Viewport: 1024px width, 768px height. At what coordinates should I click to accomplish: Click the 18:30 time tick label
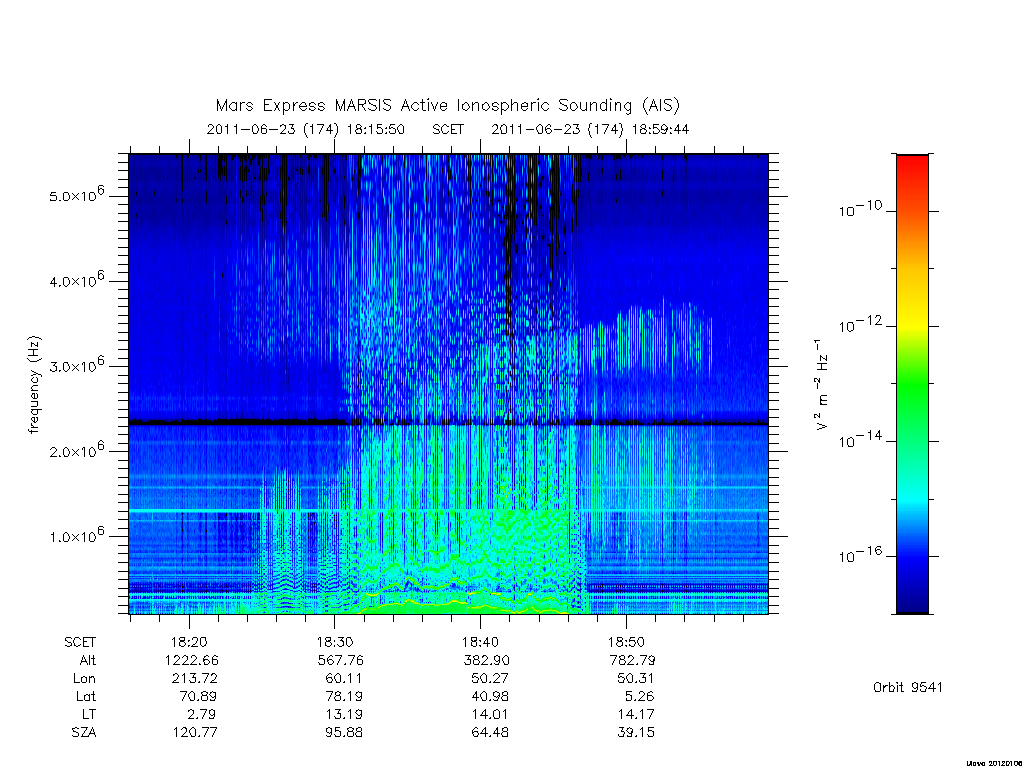[x=335, y=643]
